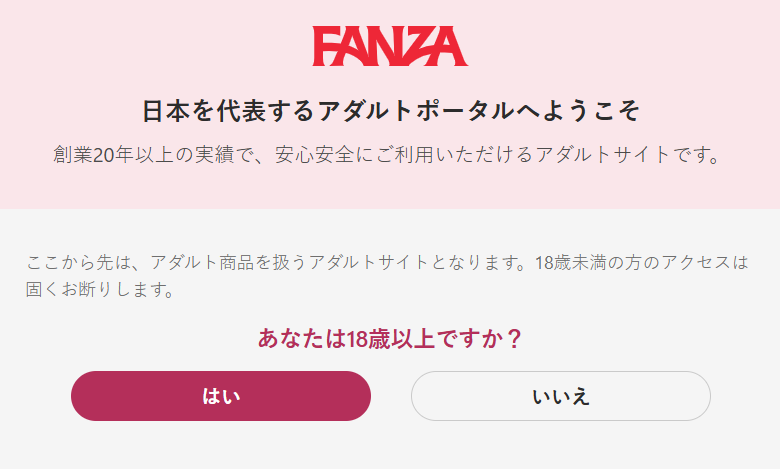Click "アダルトサイトとなります" in the warning paragraph
Viewport: 780px width, 469px height.
pos(413,264)
